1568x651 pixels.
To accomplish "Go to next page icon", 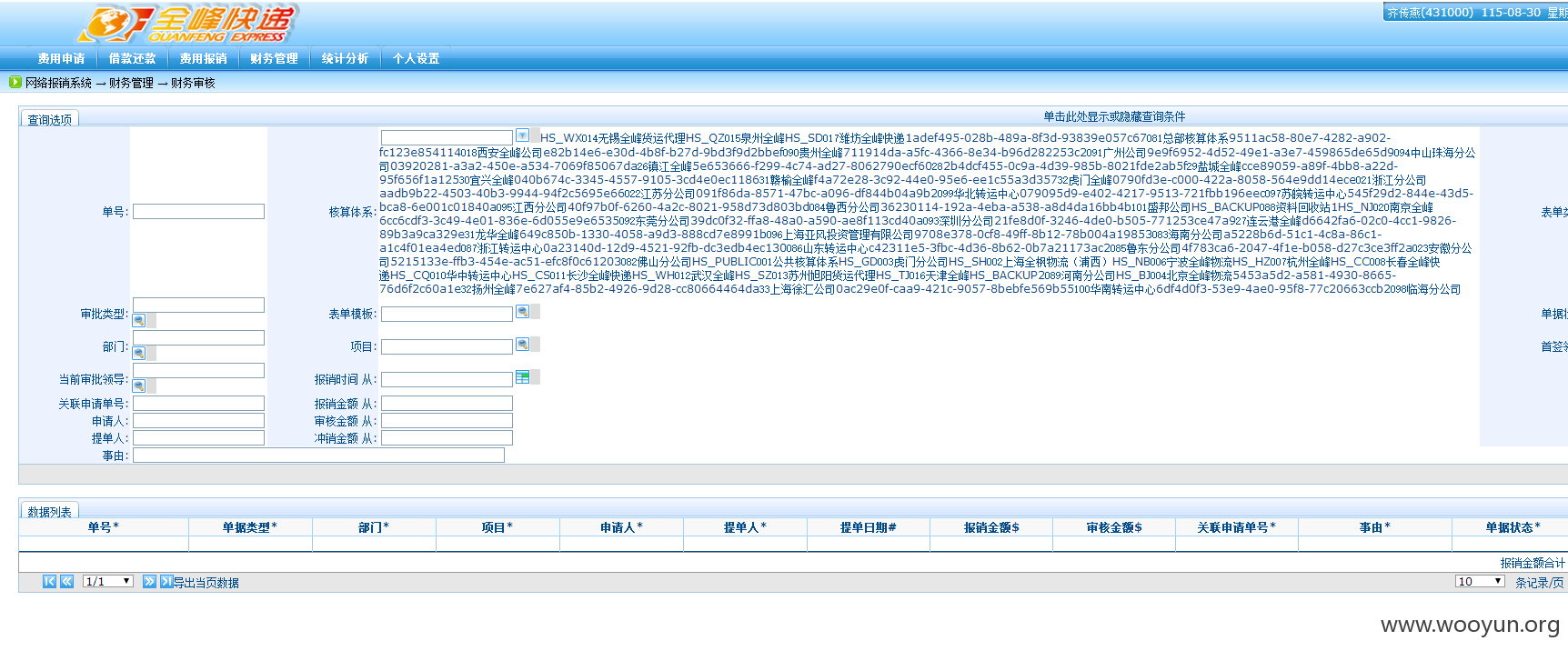I will 149,581.
